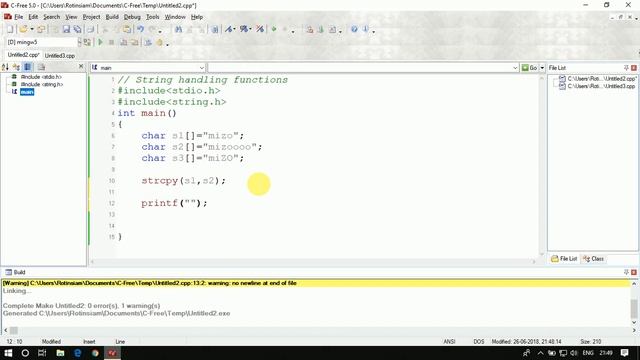Screen dimensions: 640x360
Task: Open the Window menu
Action: 175,17
